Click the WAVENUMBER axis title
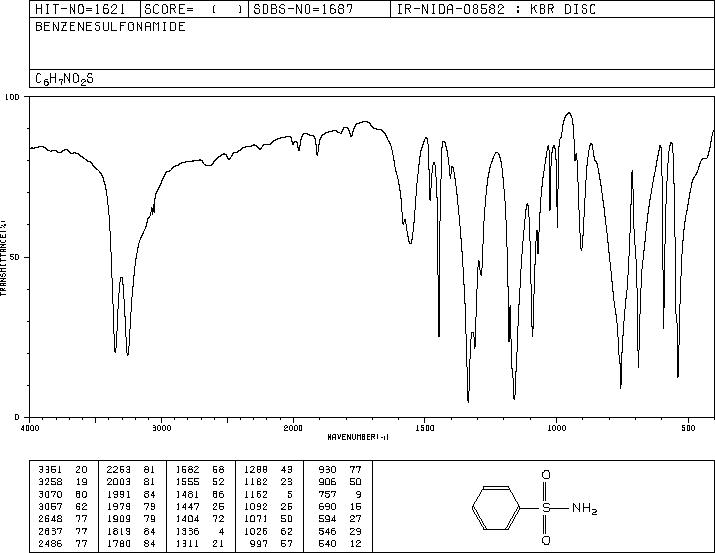This screenshot has width=715, height=553. pyautogui.click(x=358, y=437)
